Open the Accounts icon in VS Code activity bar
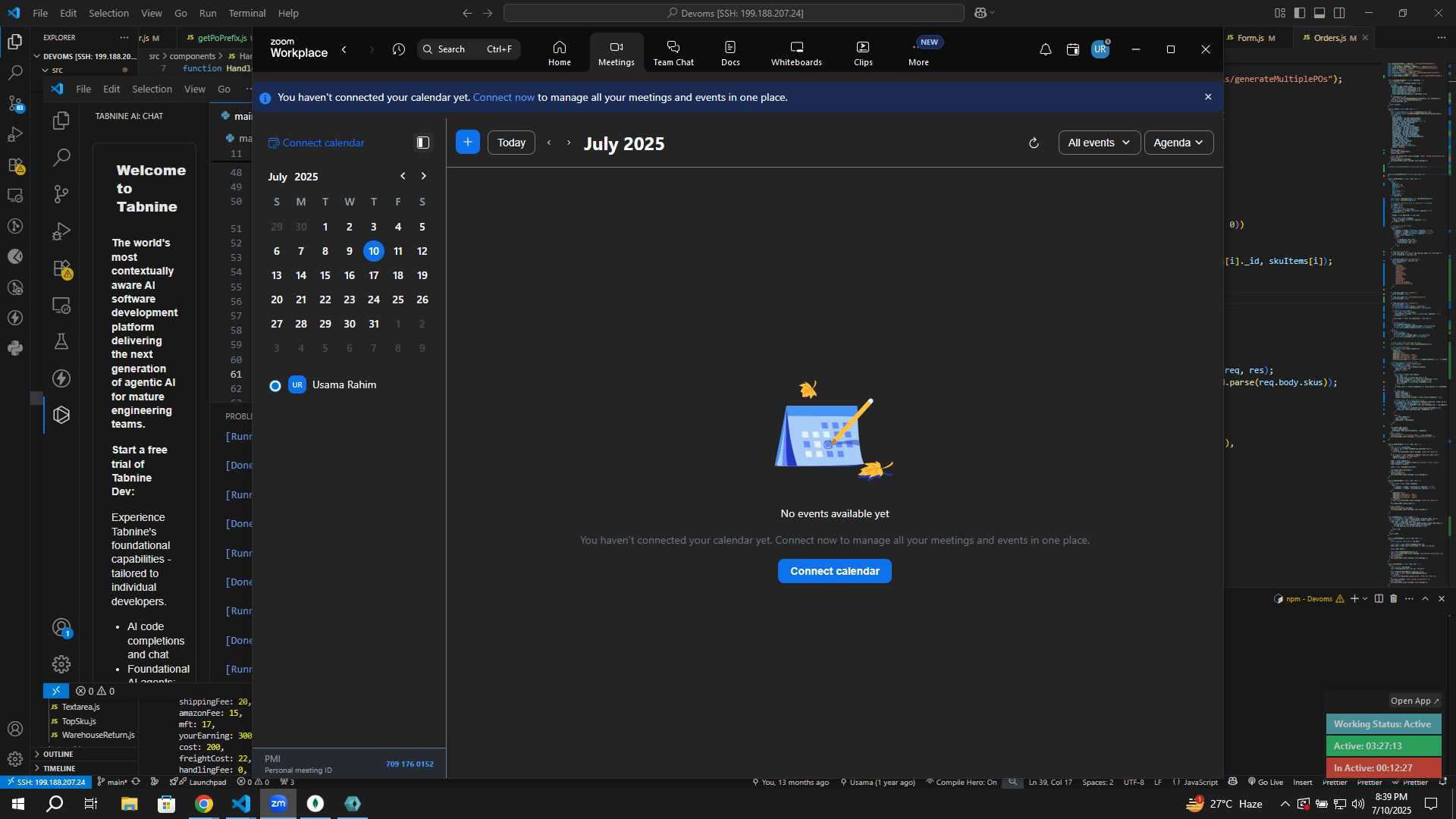This screenshot has height=819, width=1456. pyautogui.click(x=15, y=729)
